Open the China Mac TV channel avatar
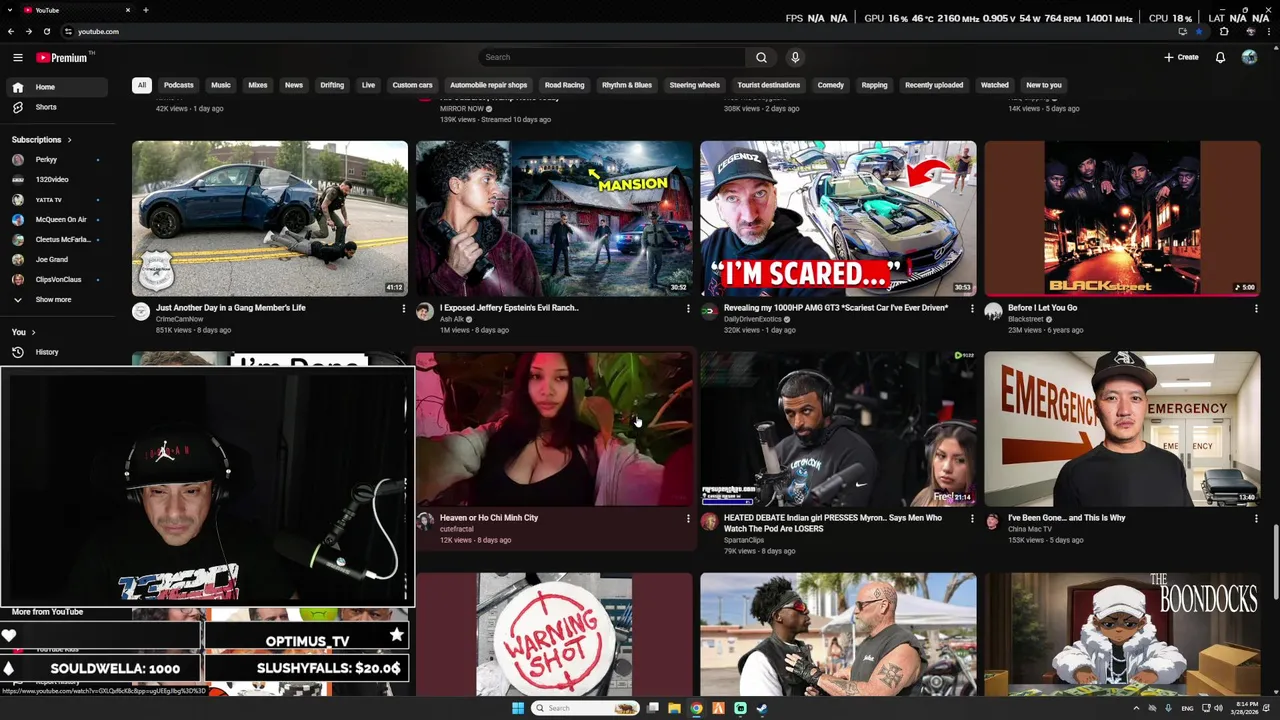1280x720 pixels. 993,522
